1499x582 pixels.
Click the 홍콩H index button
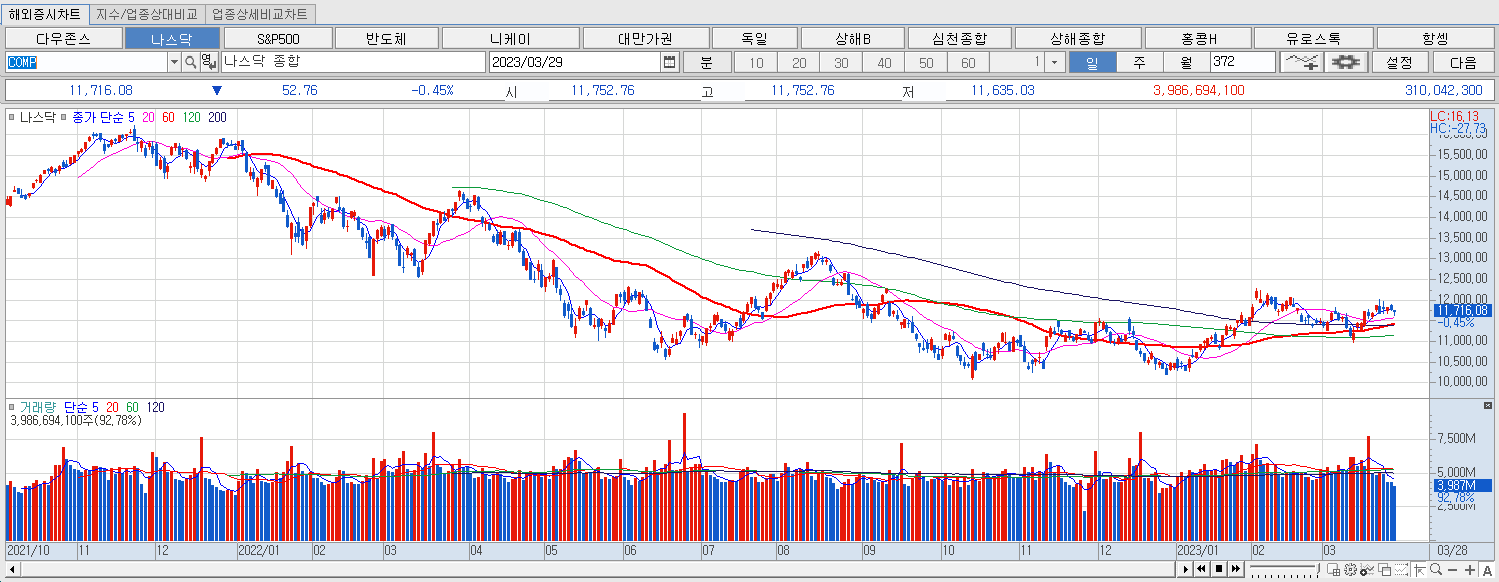click(x=1198, y=39)
